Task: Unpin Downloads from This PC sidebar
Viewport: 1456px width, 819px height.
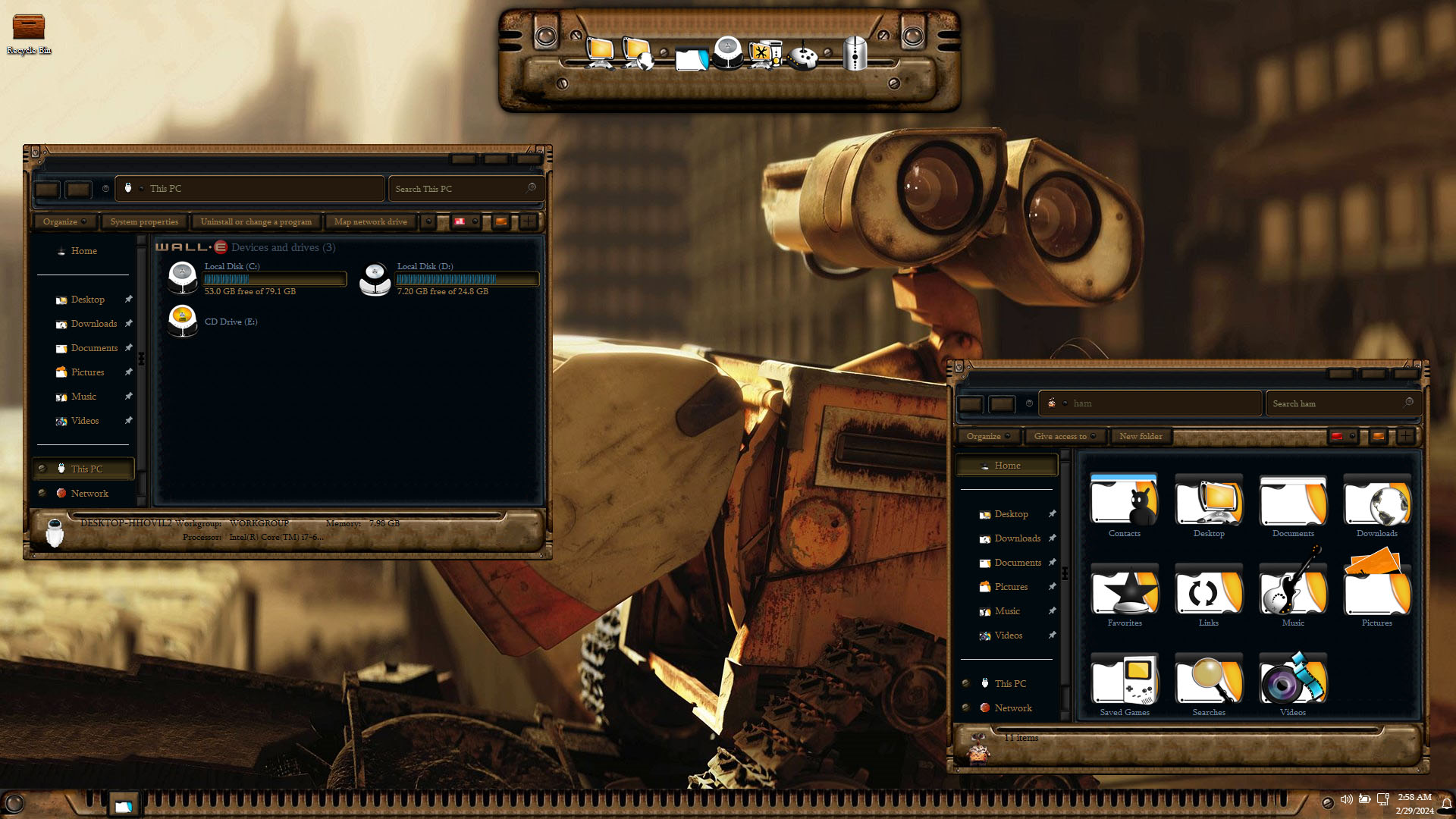Action: (129, 324)
